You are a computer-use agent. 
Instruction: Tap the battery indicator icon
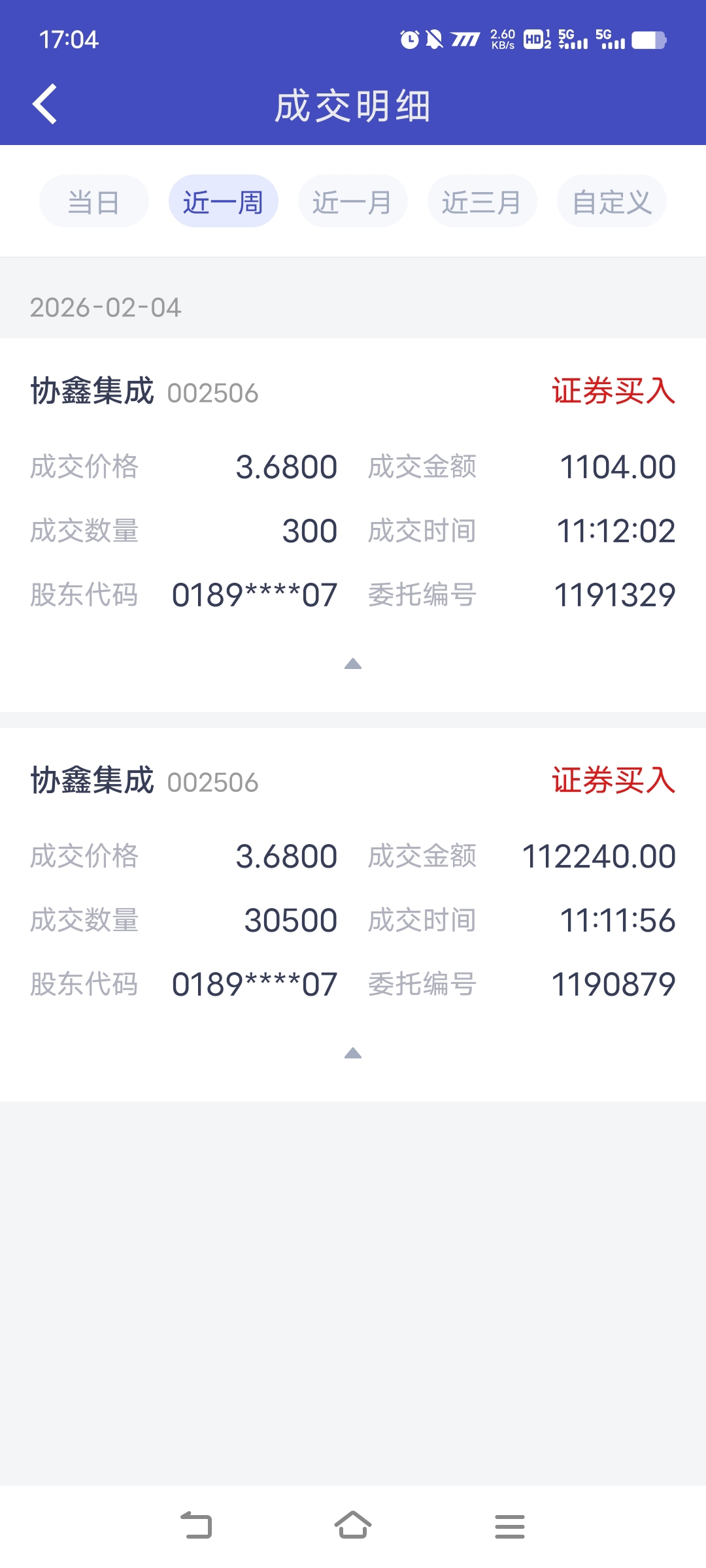click(x=648, y=40)
